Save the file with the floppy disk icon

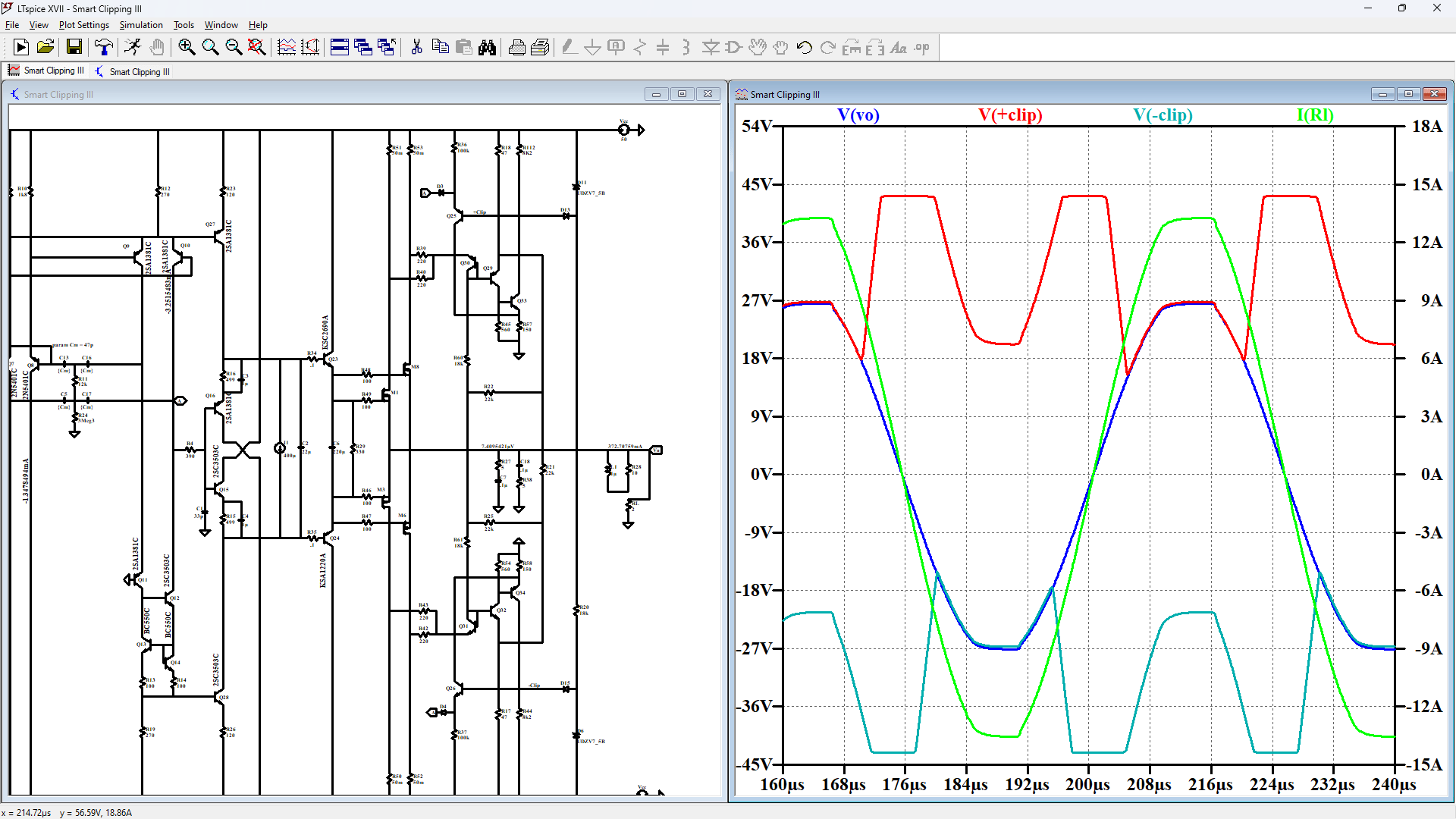[x=74, y=47]
